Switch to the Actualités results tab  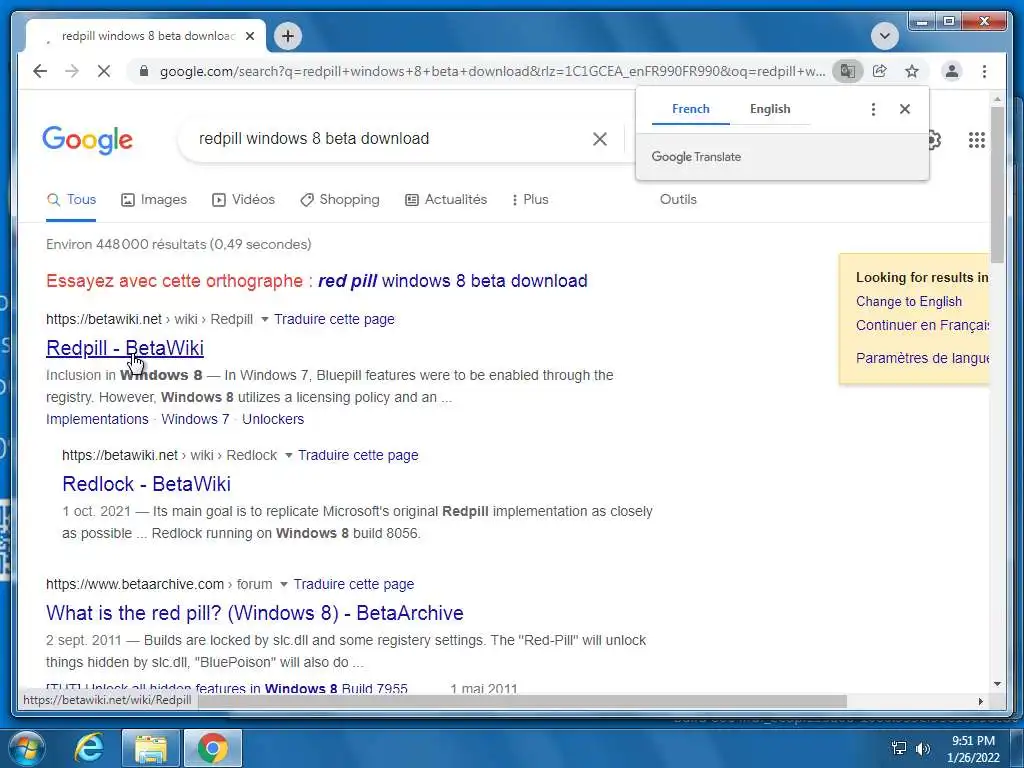[446, 200]
